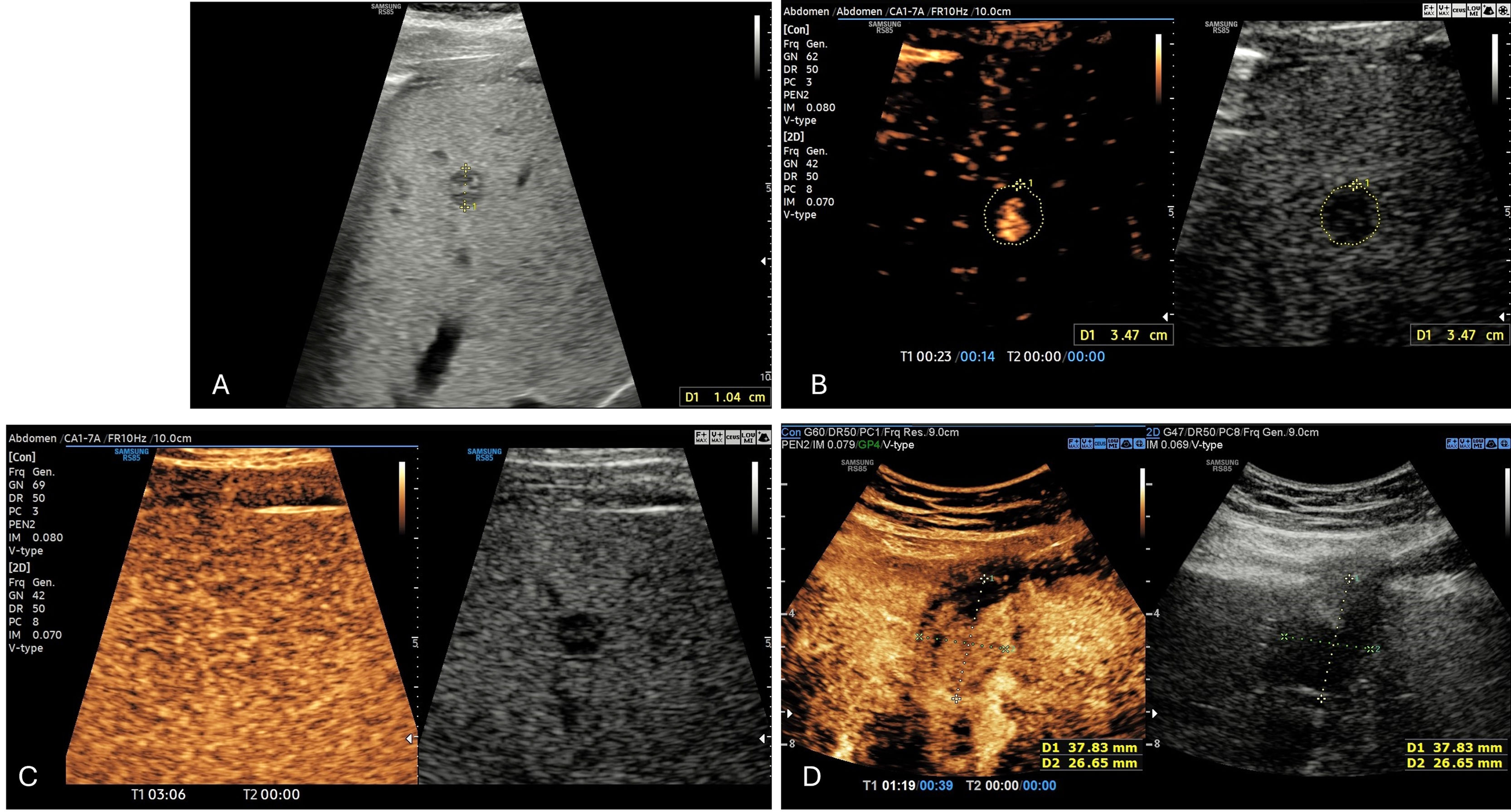Click the [2D] settings header in panel B
Viewport: 1511px width, 812px height.
click(794, 136)
